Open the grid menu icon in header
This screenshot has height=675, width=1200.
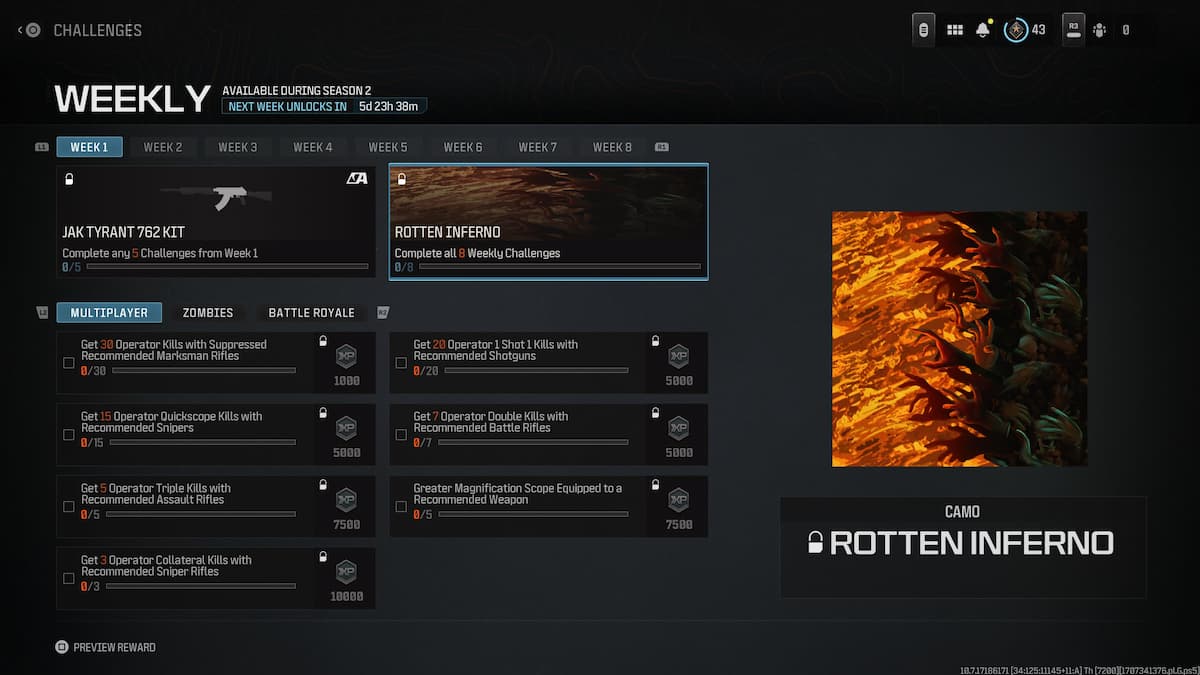point(955,30)
